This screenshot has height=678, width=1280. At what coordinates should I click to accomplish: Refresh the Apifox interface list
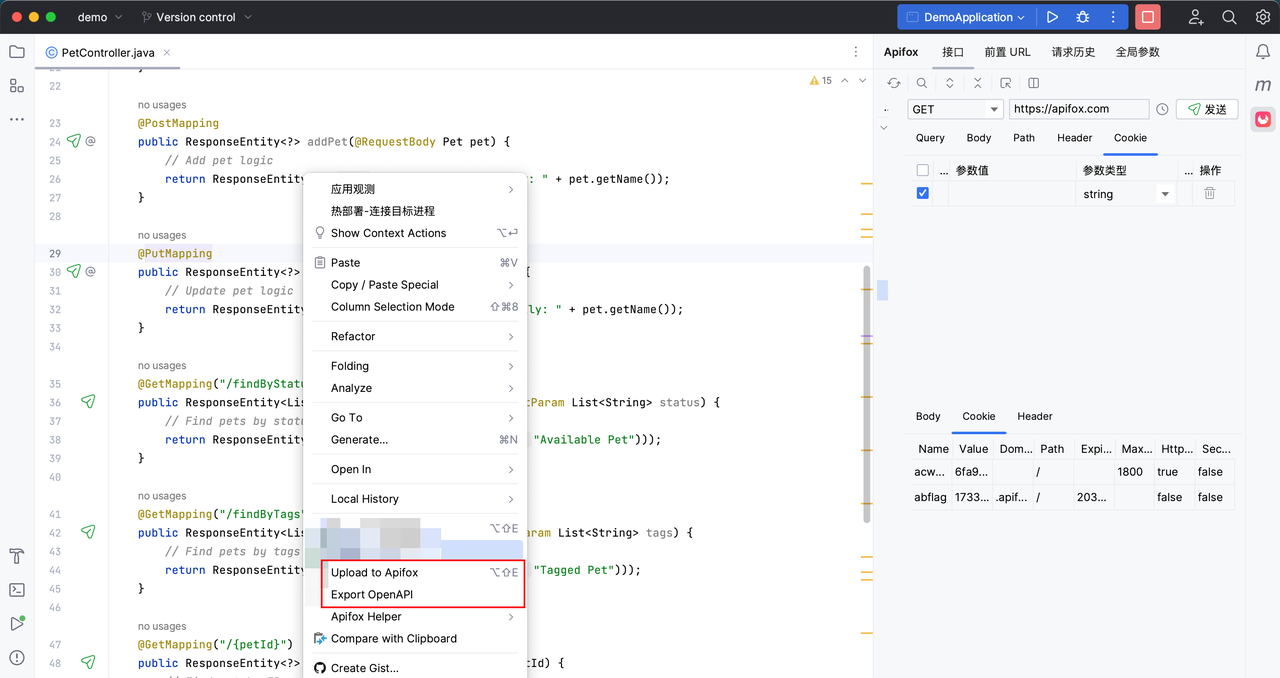coord(894,83)
